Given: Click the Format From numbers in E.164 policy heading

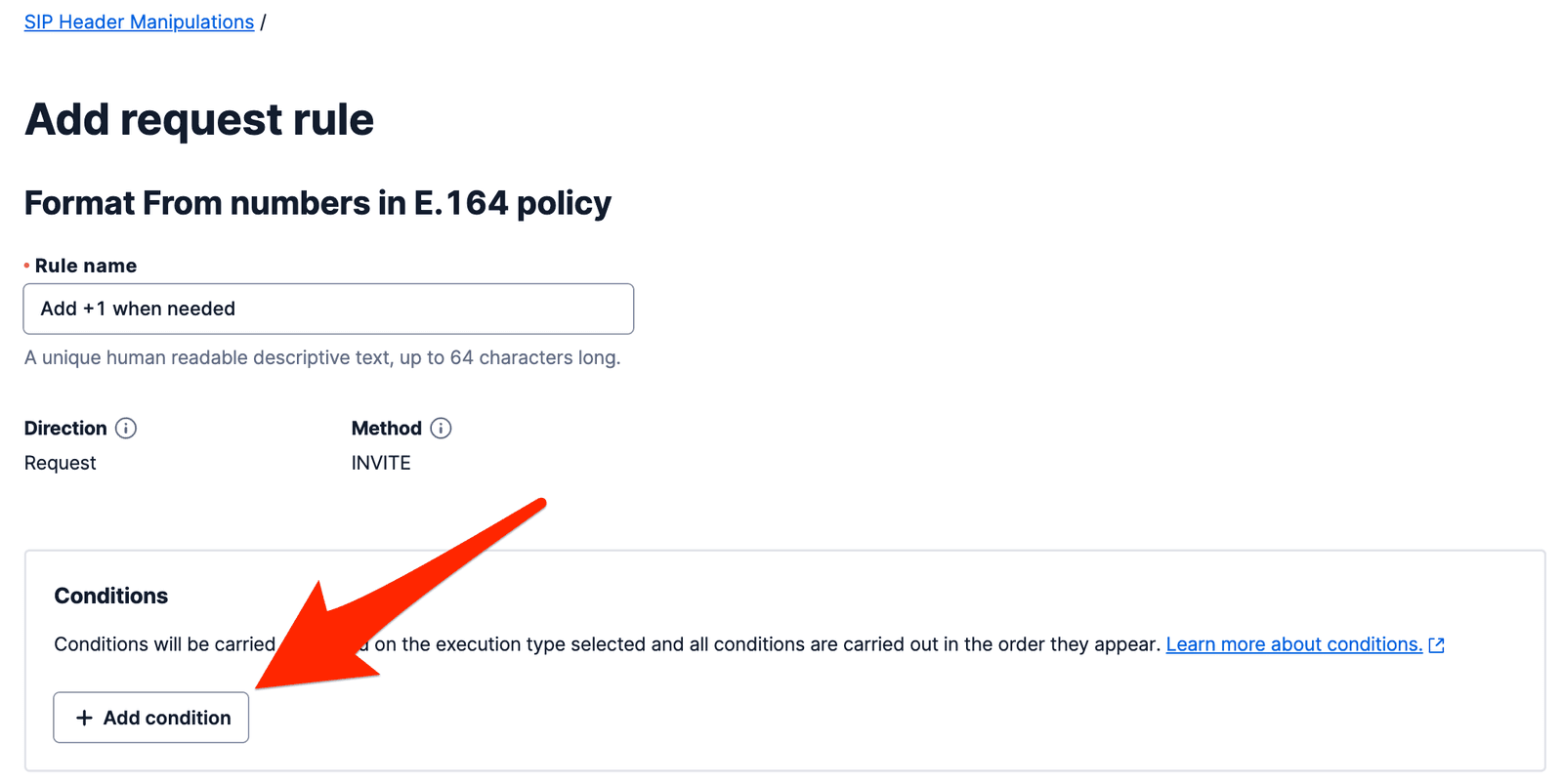Looking at the screenshot, I should [317, 203].
